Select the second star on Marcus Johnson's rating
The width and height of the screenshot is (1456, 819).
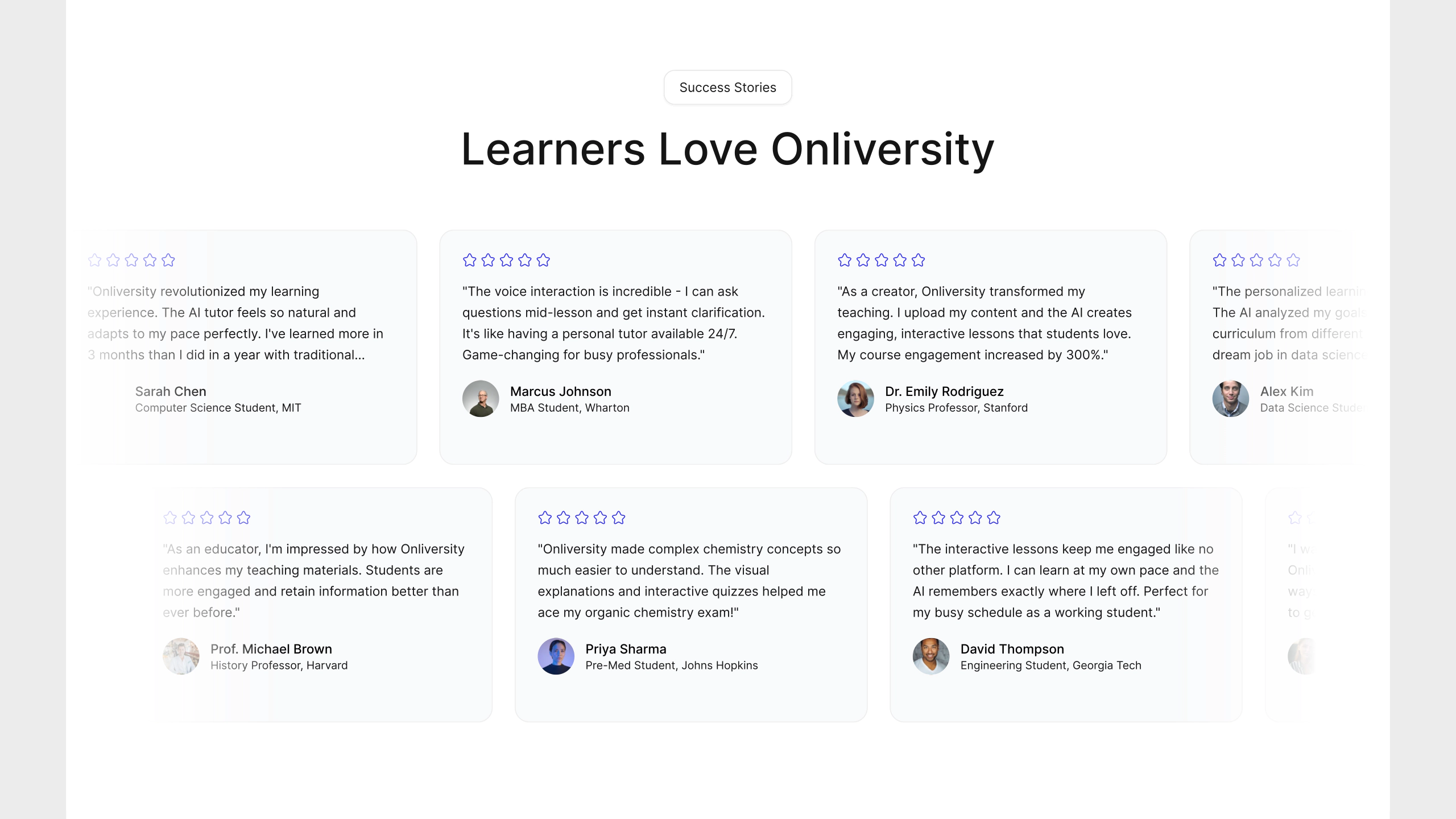tap(487, 260)
